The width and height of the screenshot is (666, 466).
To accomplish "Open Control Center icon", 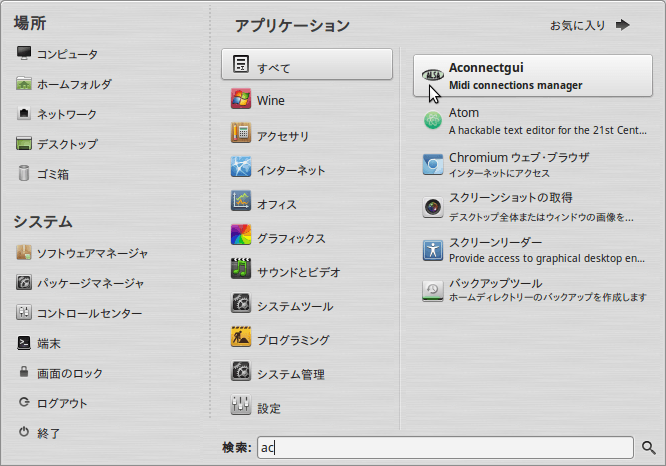I will tap(24, 313).
